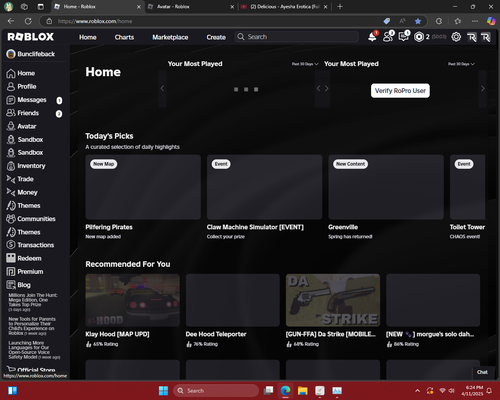Open the Klay Hood game thumbnail
The height and width of the screenshot is (400, 500).
pos(133,300)
